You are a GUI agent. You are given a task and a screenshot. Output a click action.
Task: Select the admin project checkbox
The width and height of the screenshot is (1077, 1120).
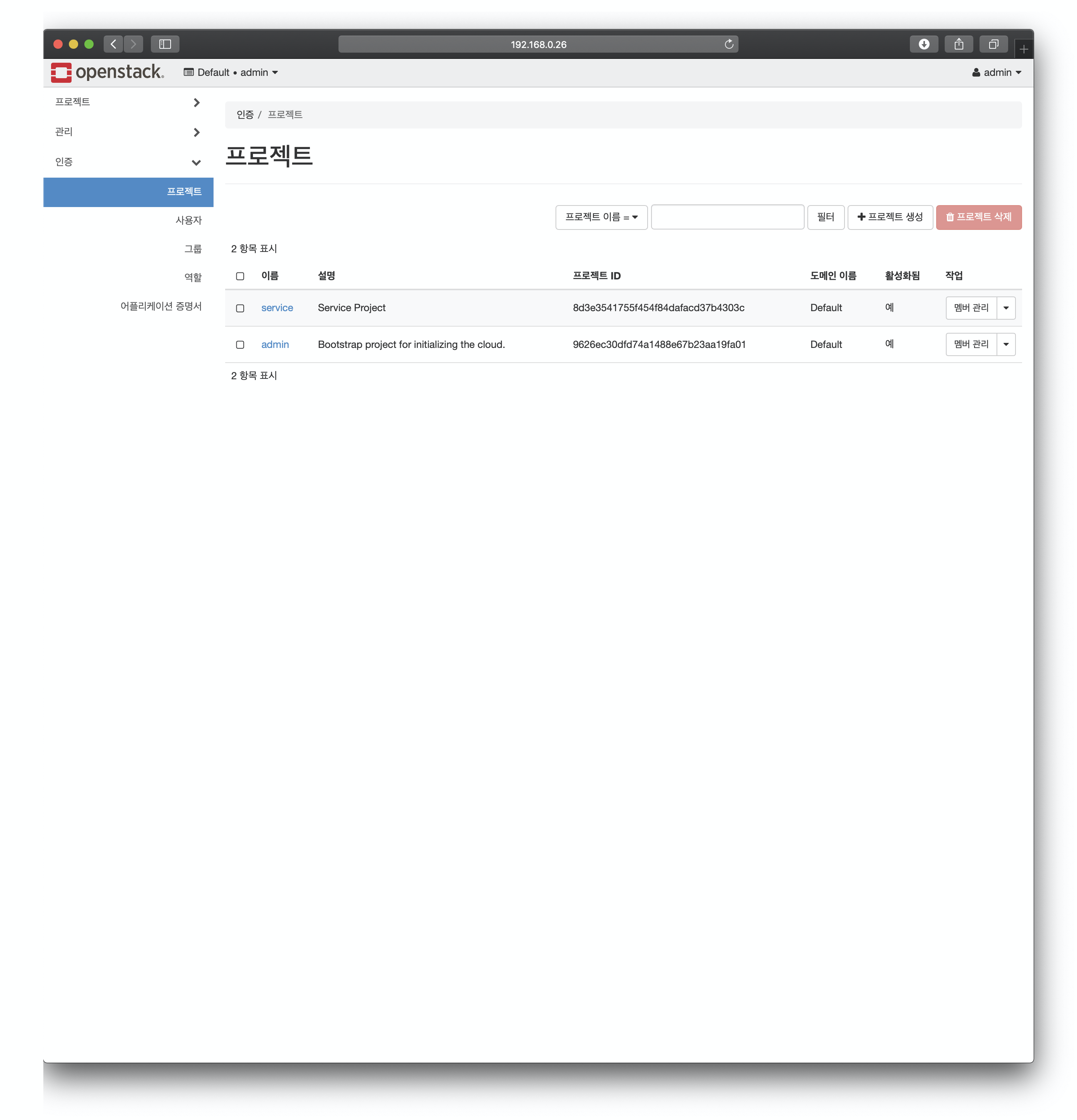(240, 345)
